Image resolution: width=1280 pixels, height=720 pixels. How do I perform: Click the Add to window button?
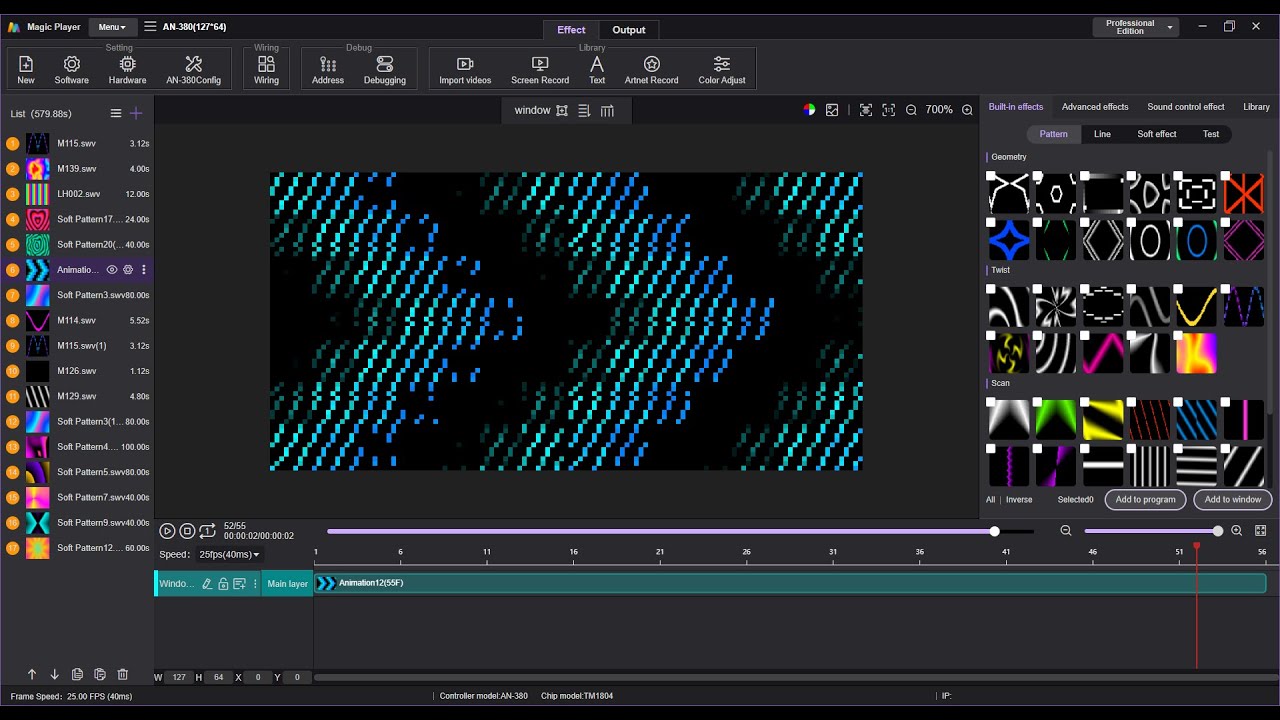(1233, 499)
